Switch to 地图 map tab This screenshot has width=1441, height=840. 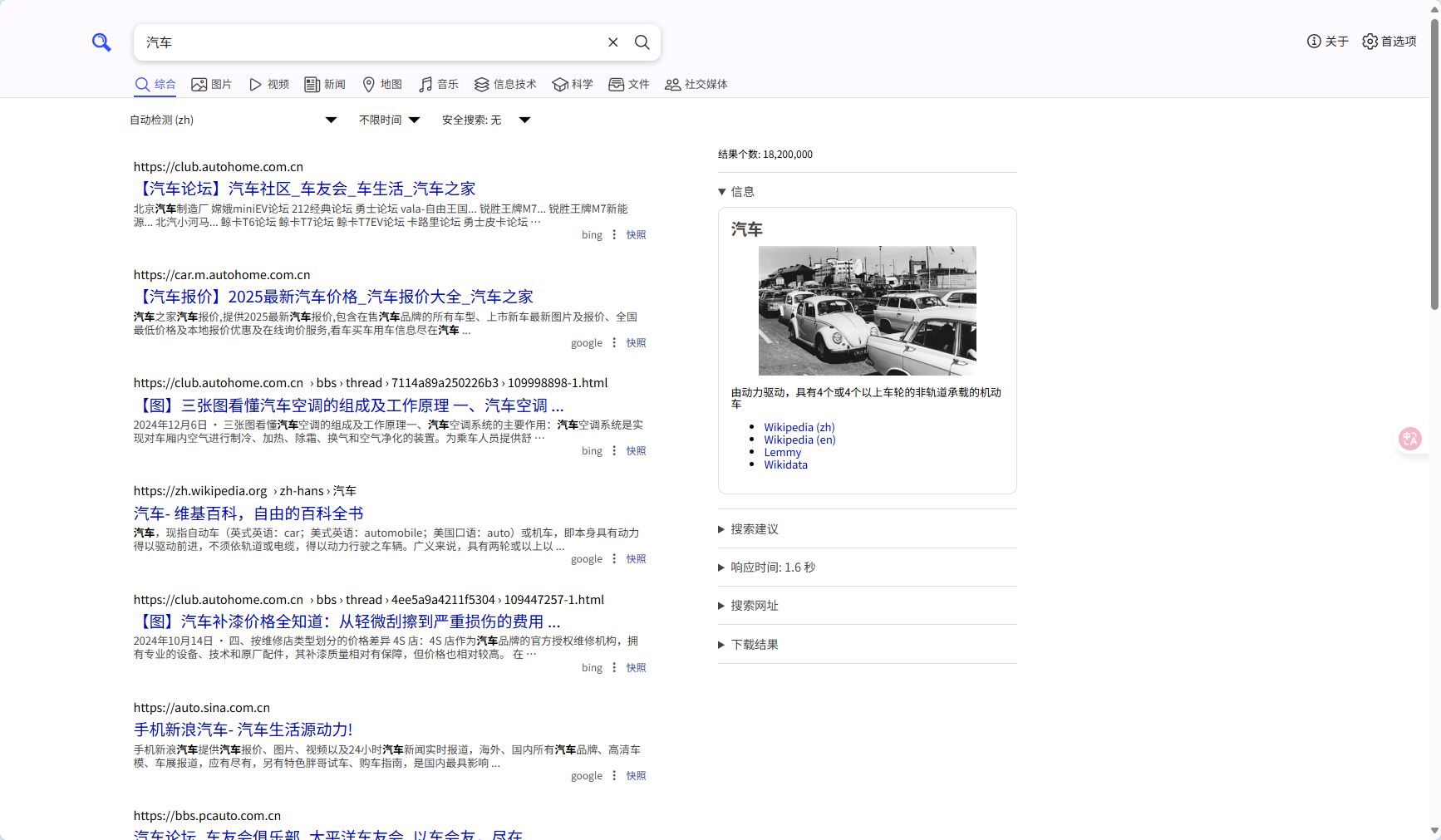click(382, 85)
